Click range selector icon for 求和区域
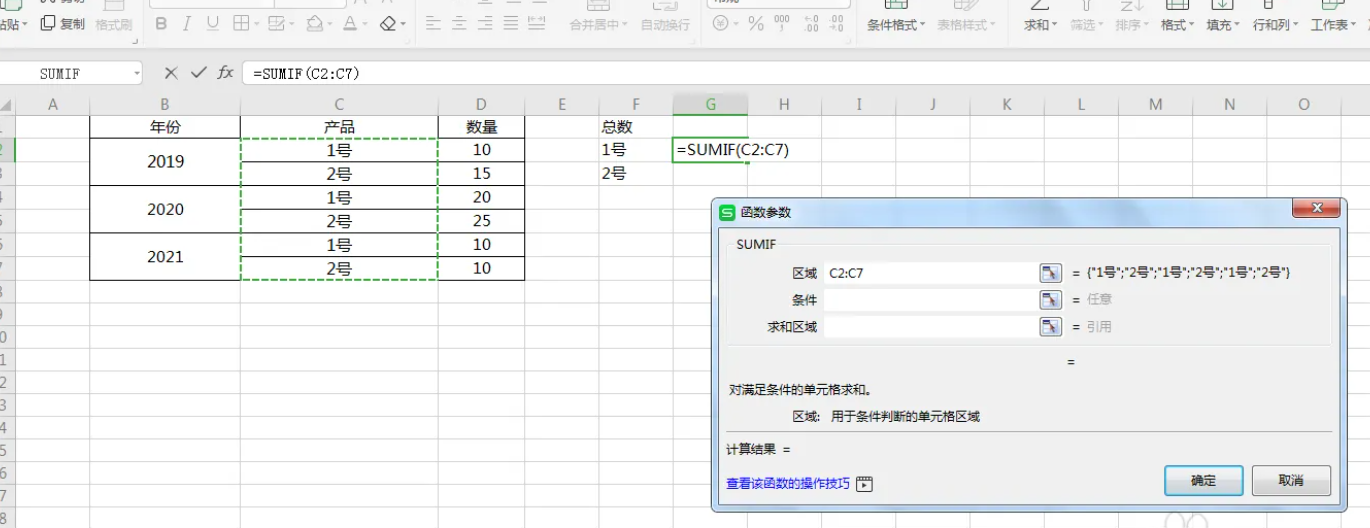 [x=1050, y=327]
